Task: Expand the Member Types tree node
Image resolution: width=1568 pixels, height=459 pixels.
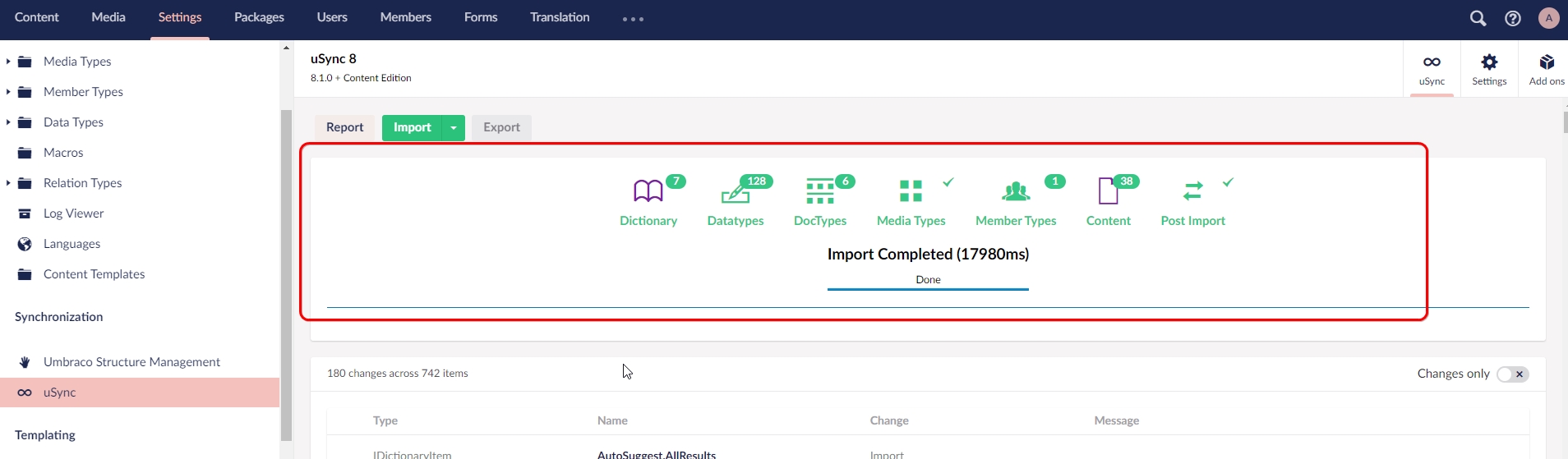Action: tap(8, 92)
